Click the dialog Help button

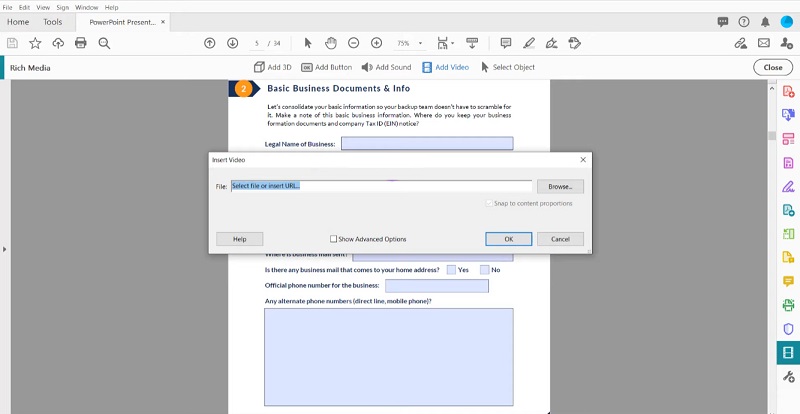239,239
